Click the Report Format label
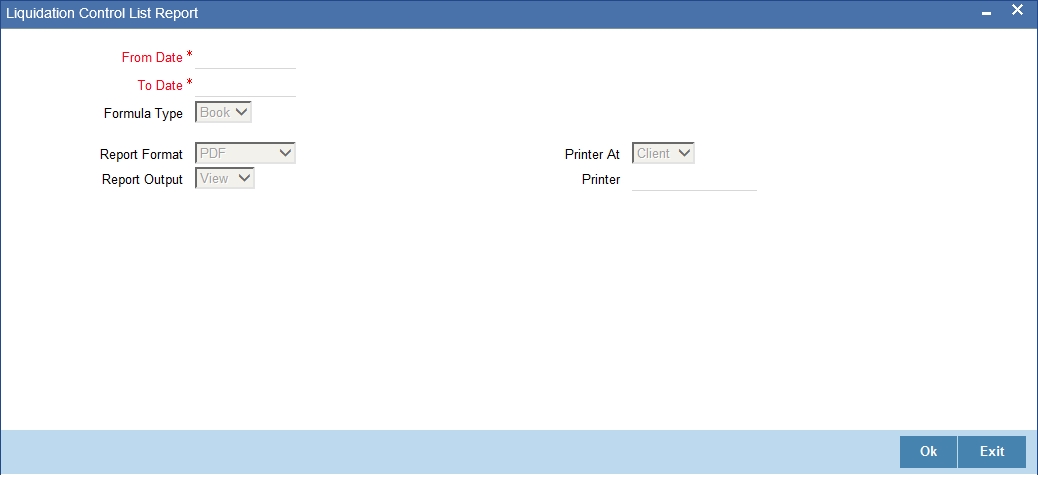 click(141, 154)
